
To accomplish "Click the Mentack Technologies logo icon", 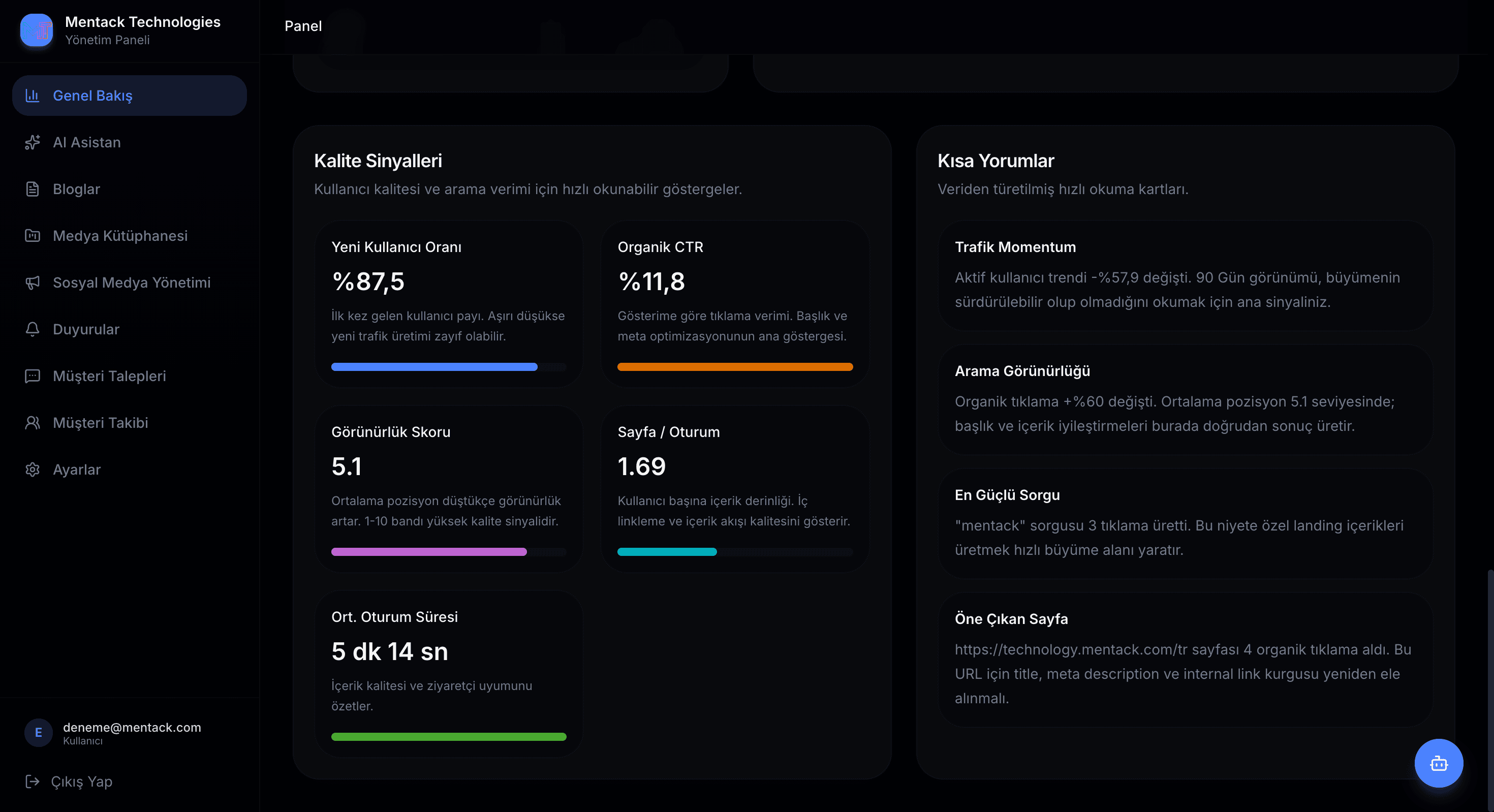I will click(37, 30).
